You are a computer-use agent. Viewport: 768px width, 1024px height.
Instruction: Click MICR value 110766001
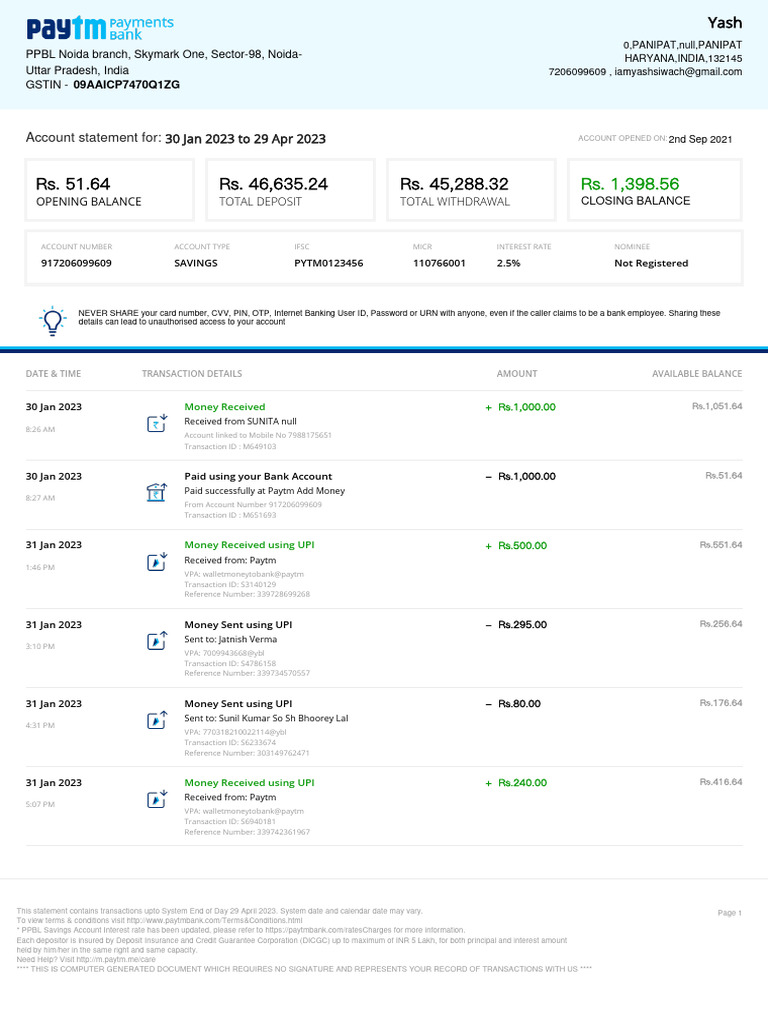tap(440, 263)
